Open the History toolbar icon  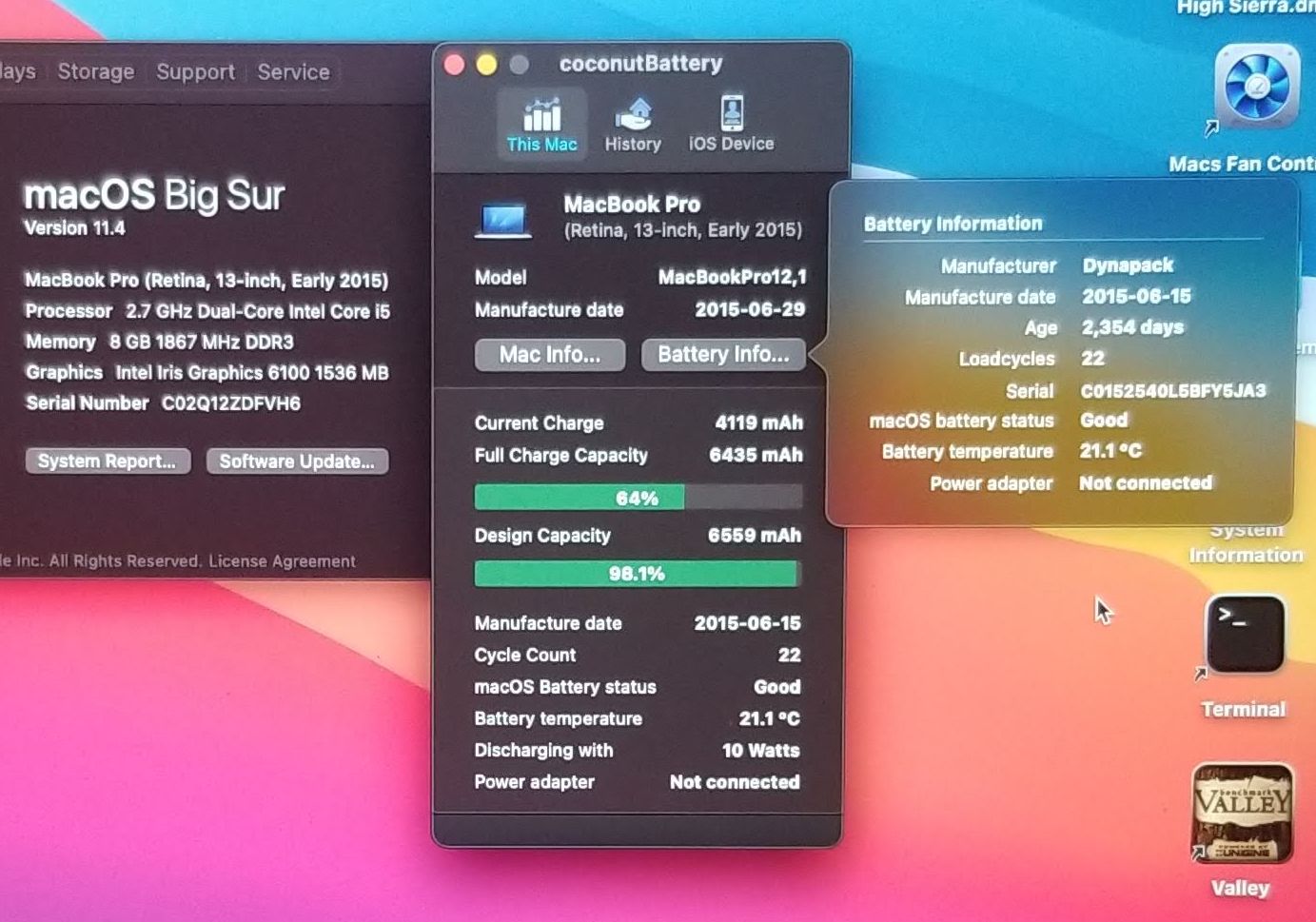pyautogui.click(x=633, y=125)
